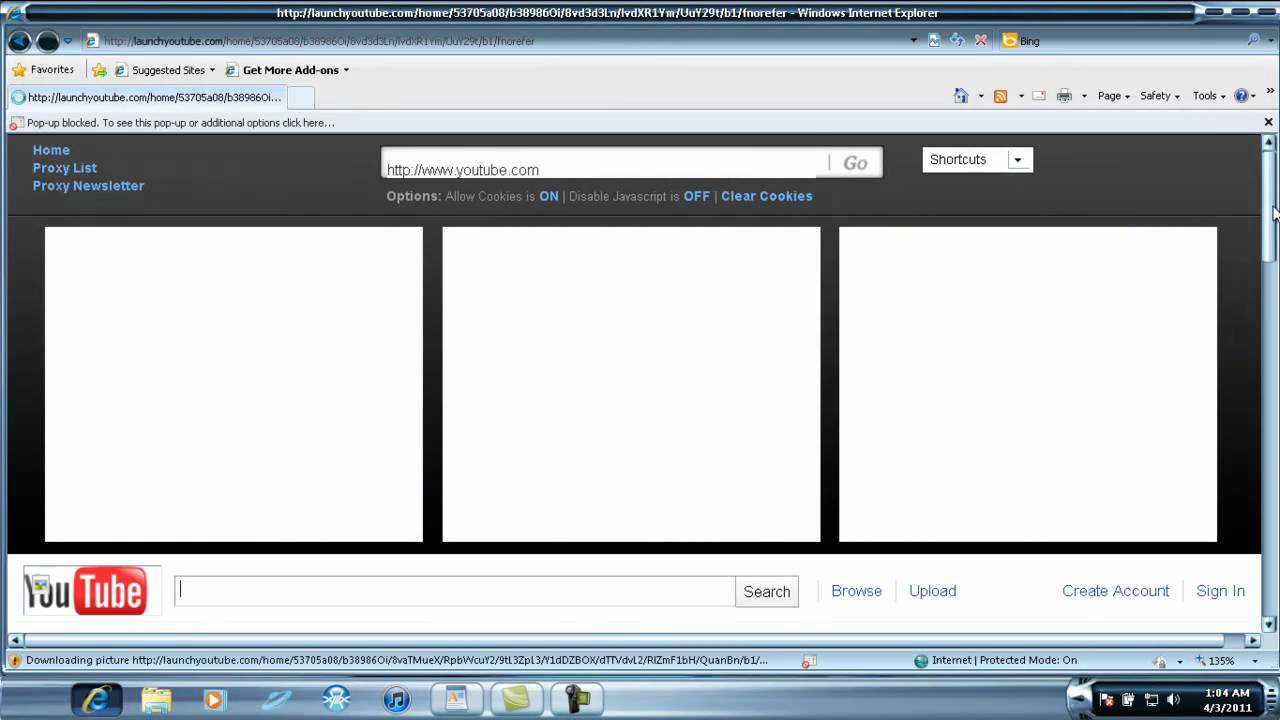
Task: Toggle the Compatibility View icon
Action: (934, 41)
